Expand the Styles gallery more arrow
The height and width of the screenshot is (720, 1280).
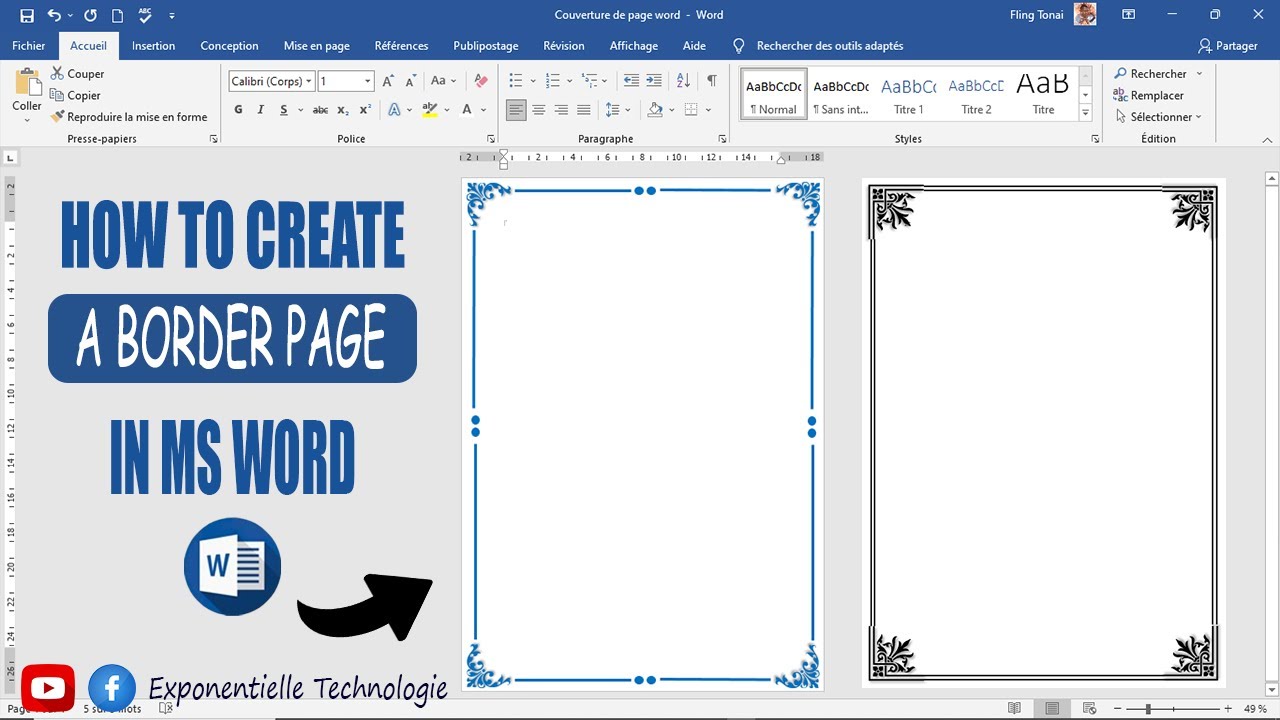coord(1086,113)
